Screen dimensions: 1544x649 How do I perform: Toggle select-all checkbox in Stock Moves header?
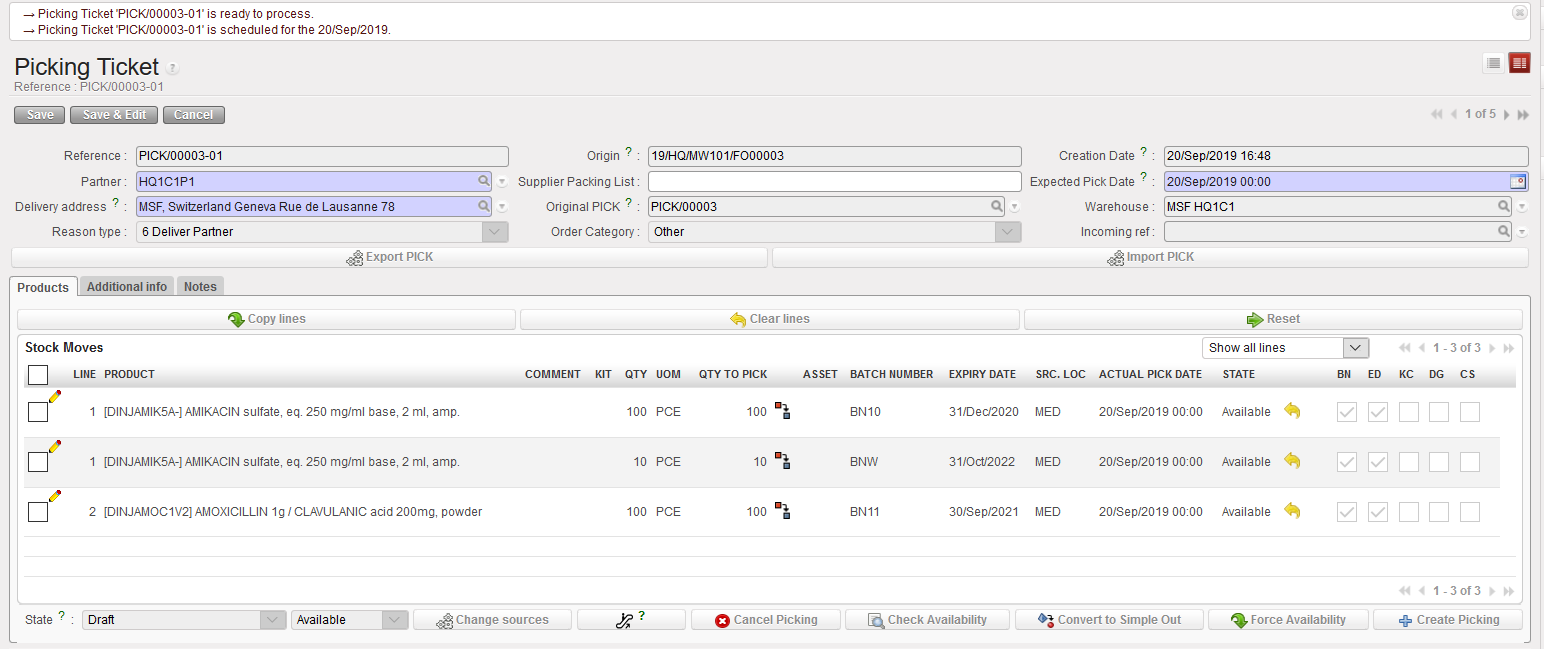38,375
